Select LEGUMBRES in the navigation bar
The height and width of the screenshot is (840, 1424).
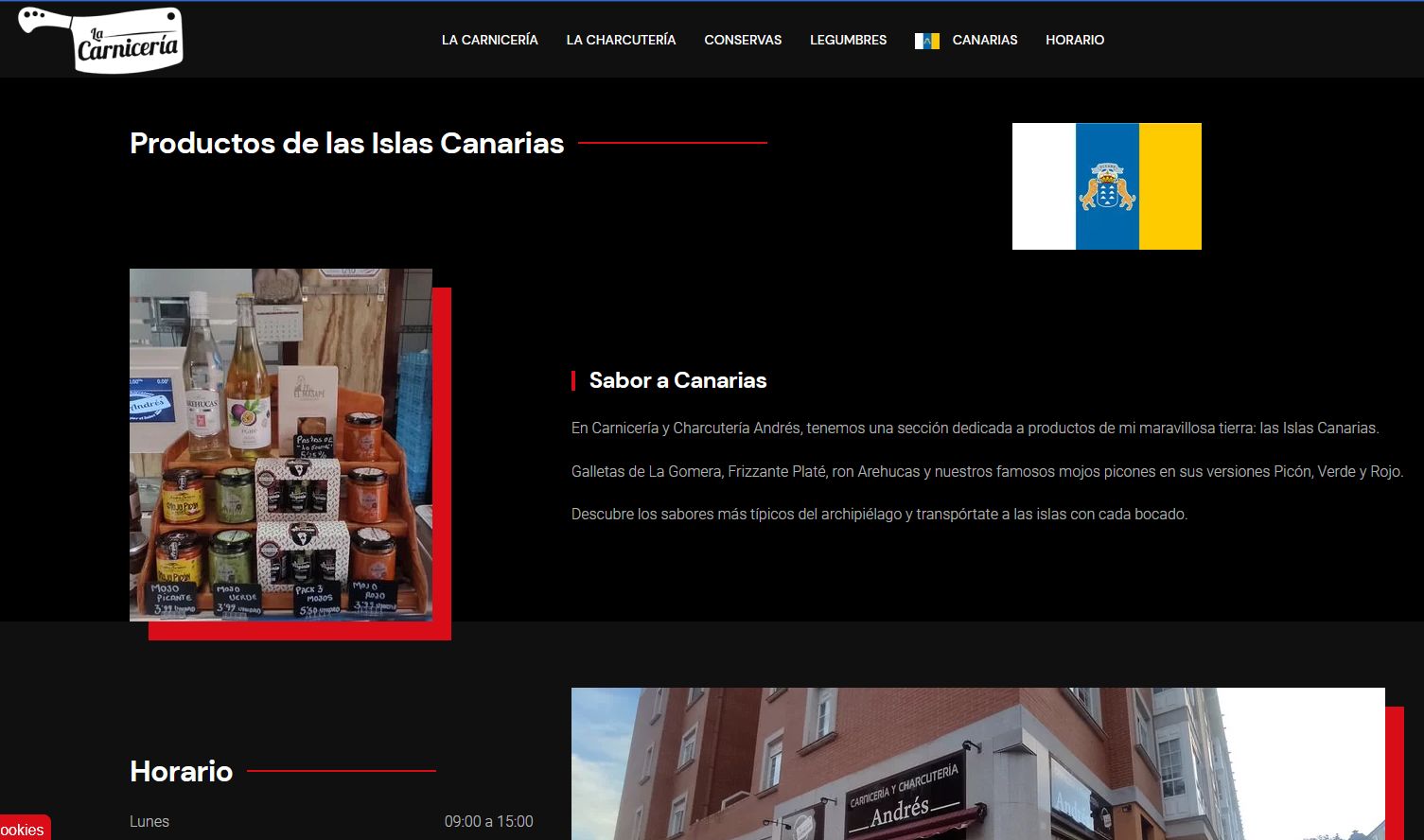tap(848, 40)
